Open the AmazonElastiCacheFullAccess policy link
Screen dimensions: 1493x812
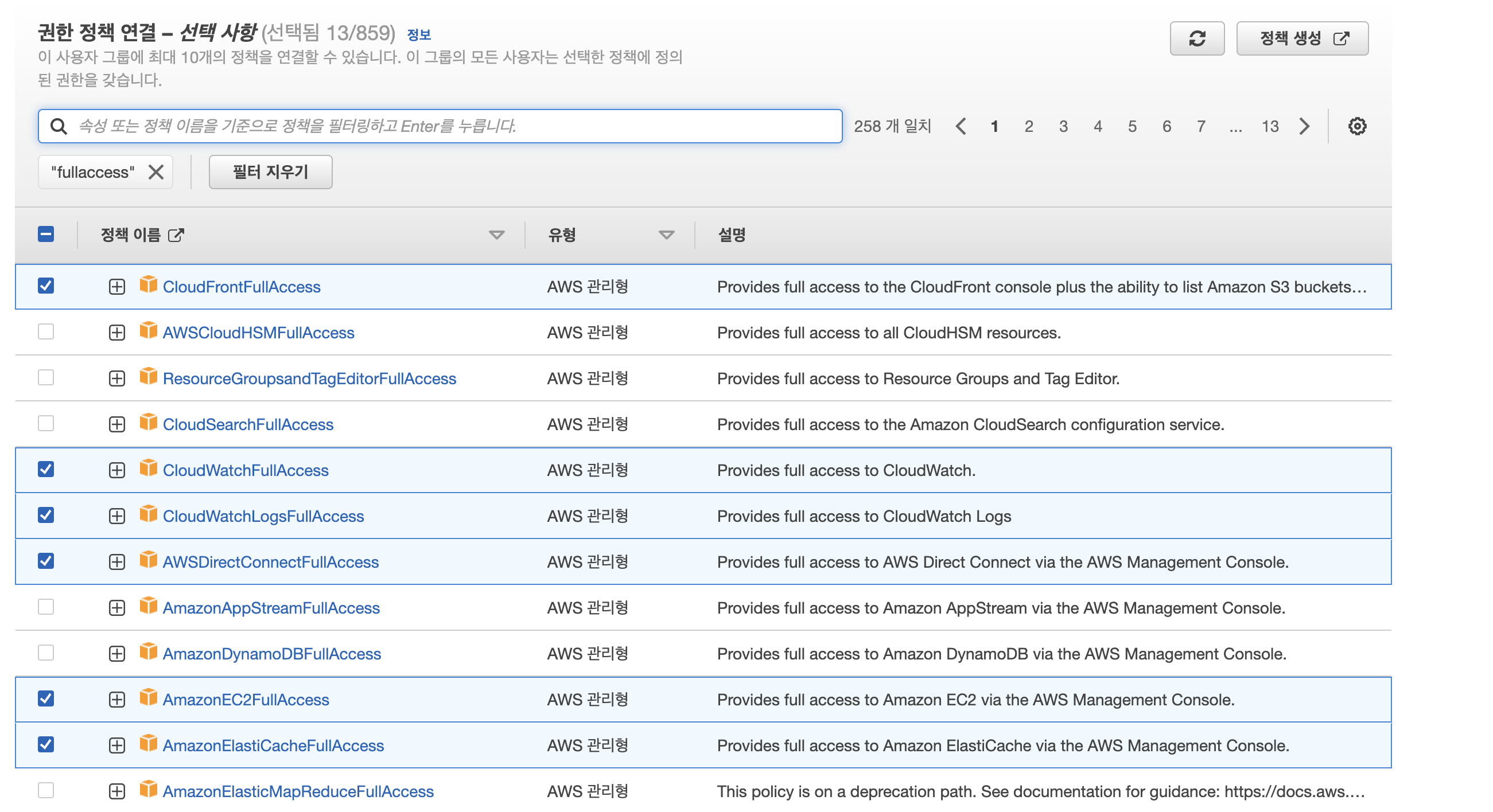click(x=273, y=745)
